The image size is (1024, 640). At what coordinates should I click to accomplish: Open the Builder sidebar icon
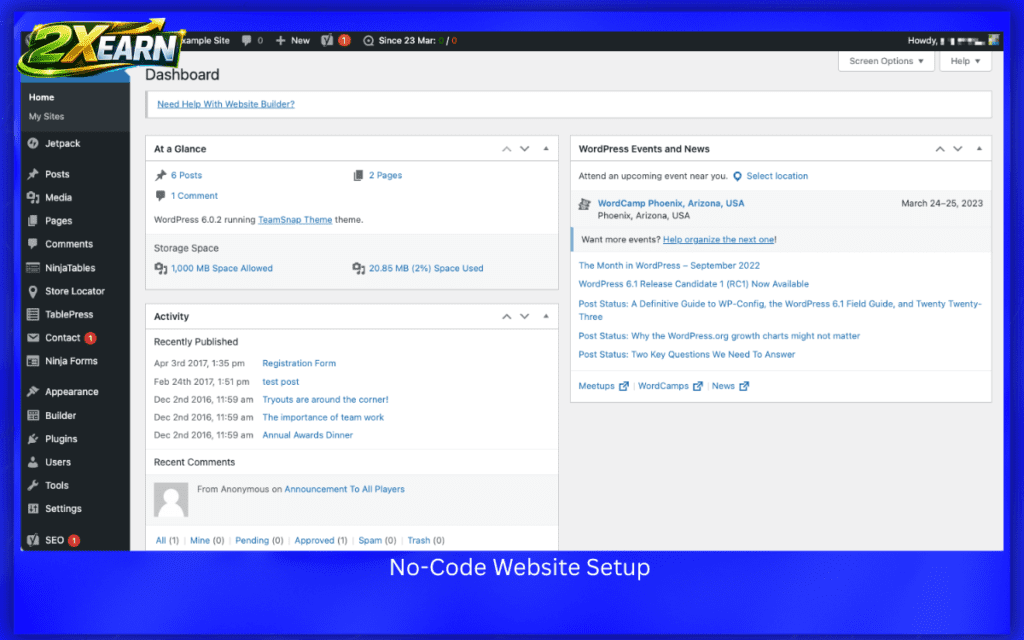(32, 415)
